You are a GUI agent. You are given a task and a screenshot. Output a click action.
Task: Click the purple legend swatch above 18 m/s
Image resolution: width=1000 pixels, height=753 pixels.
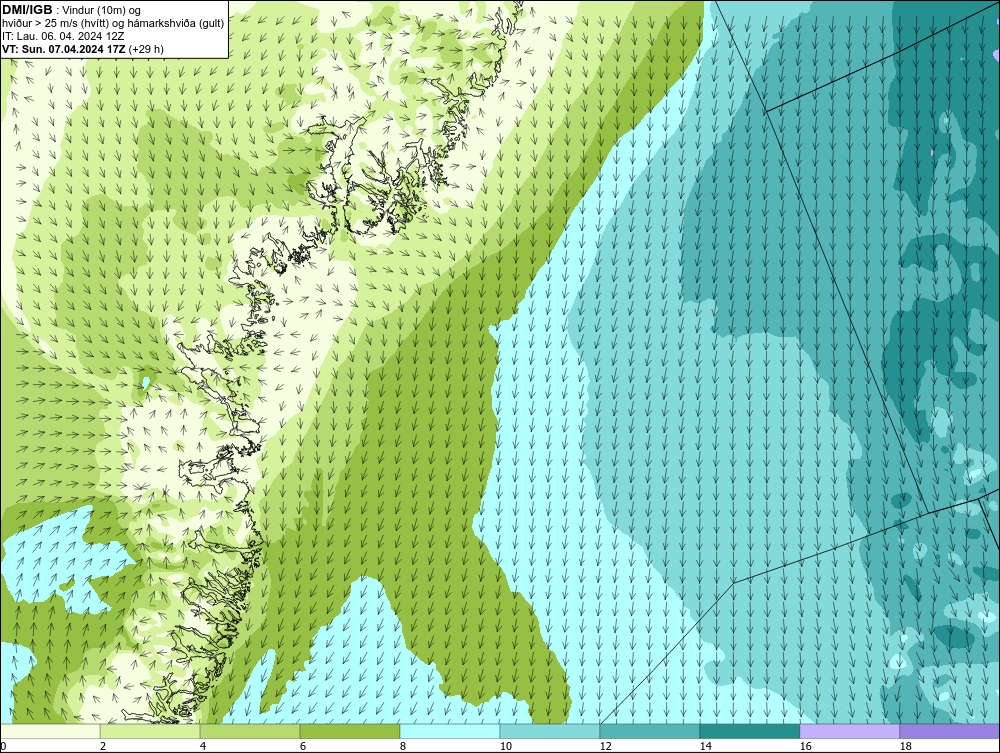click(949, 731)
